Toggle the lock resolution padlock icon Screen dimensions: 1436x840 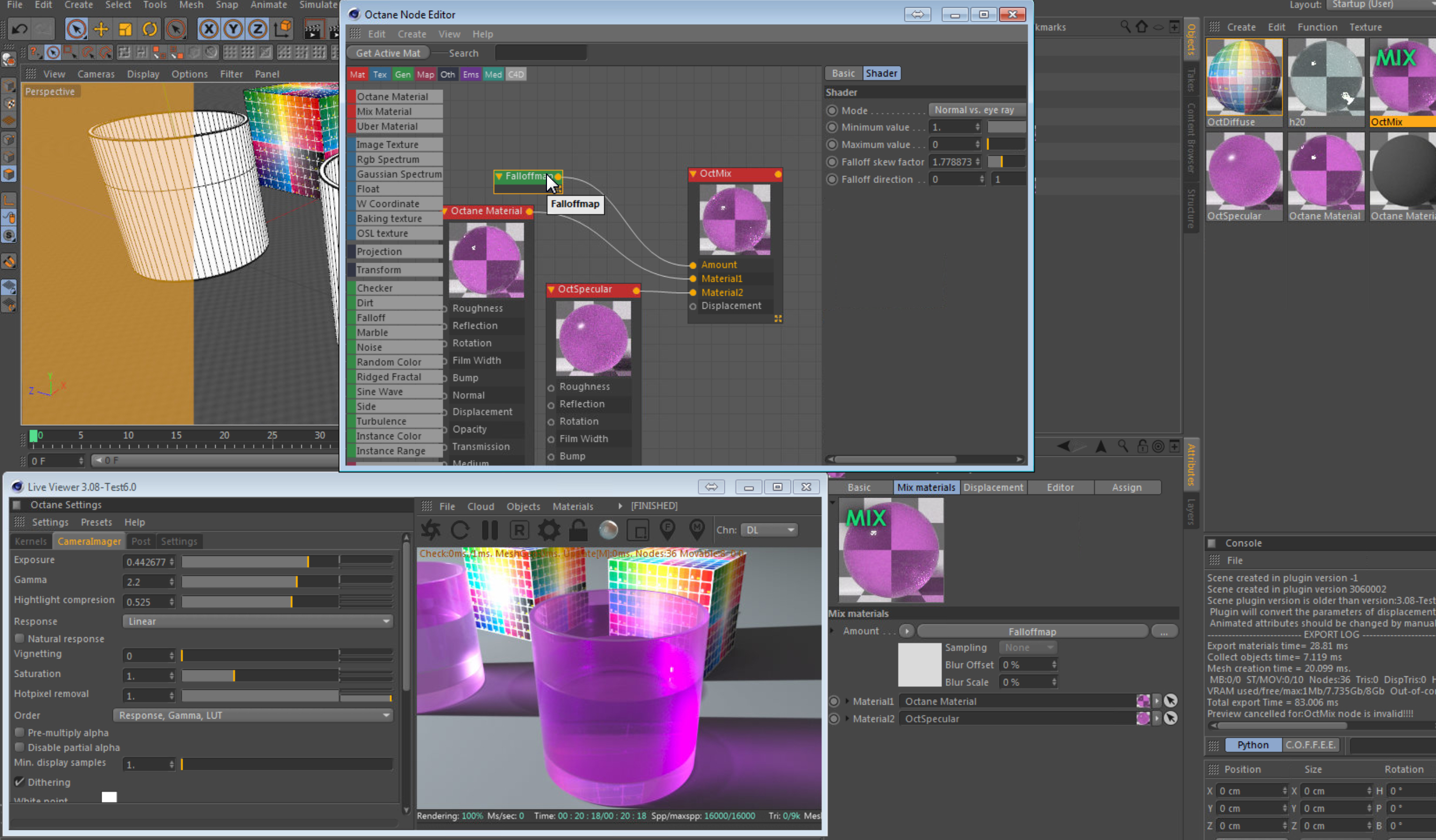point(578,530)
